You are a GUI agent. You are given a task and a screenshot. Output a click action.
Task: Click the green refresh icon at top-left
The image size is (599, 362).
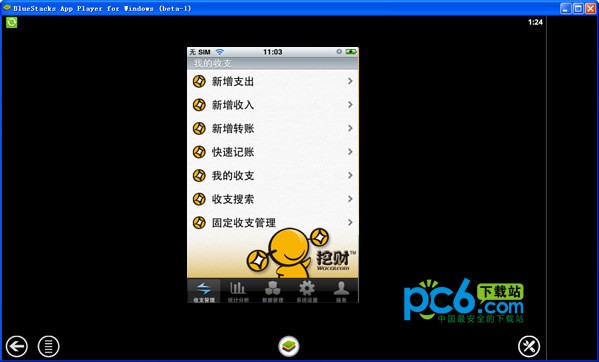tap(11, 23)
